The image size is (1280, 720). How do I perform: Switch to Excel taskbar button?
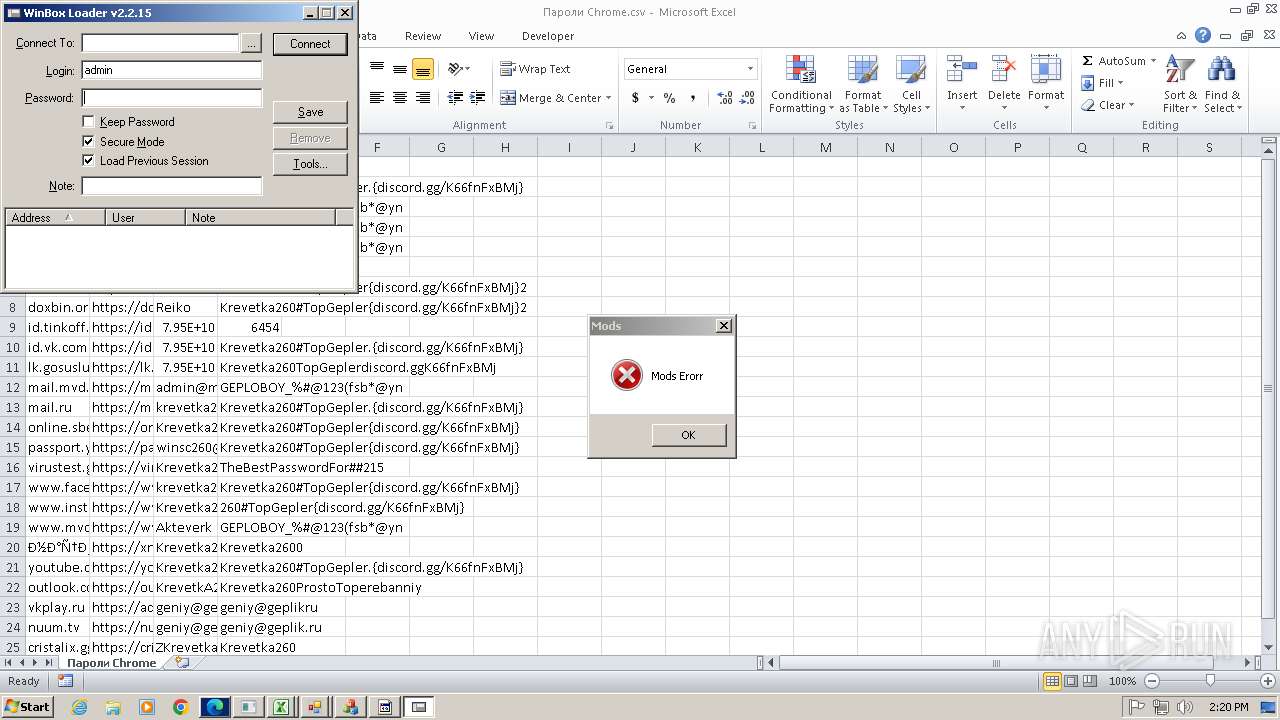282,707
